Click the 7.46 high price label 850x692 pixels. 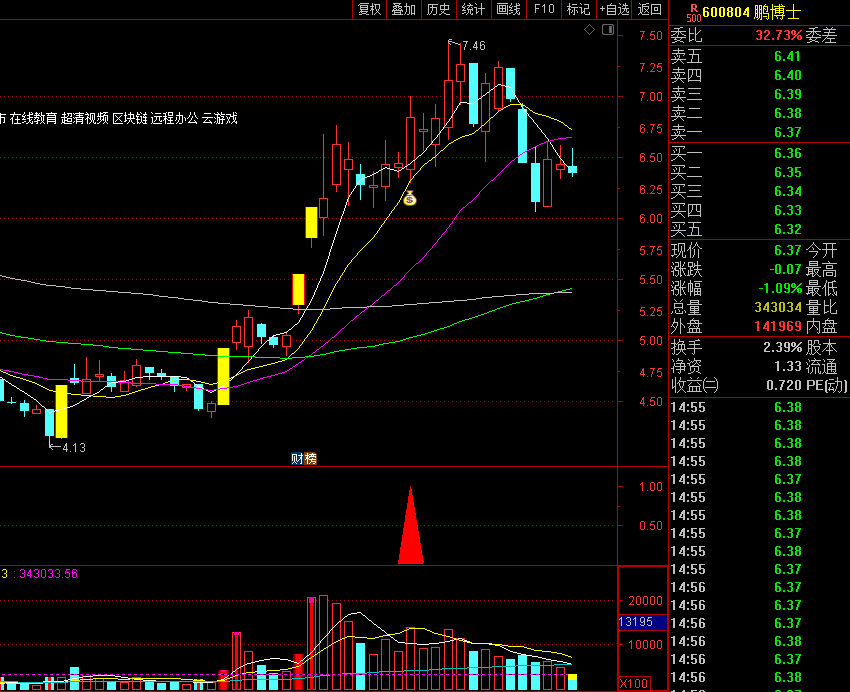tap(474, 46)
